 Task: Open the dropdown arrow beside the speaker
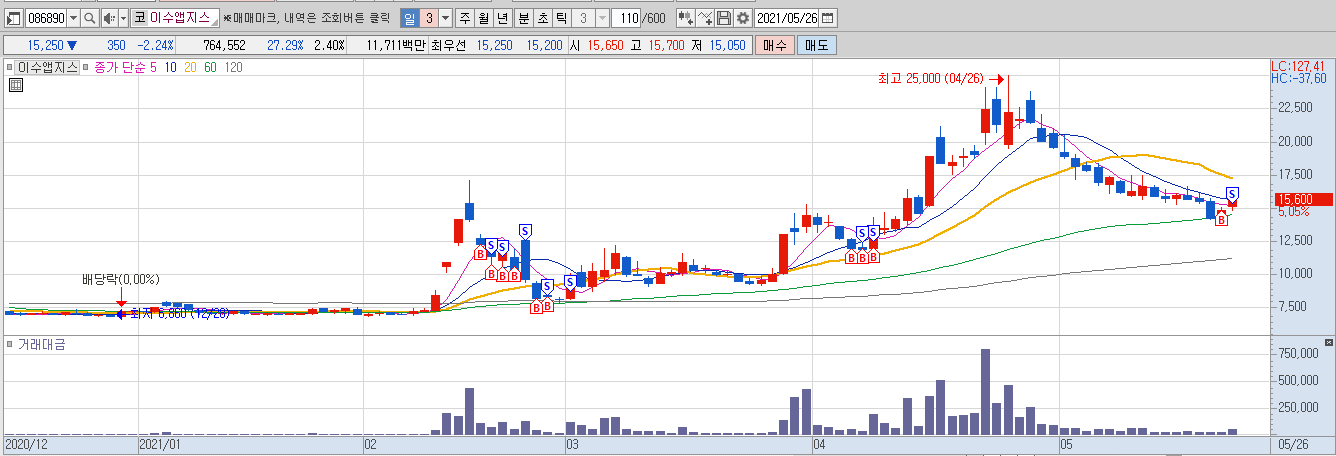[x=123, y=18]
